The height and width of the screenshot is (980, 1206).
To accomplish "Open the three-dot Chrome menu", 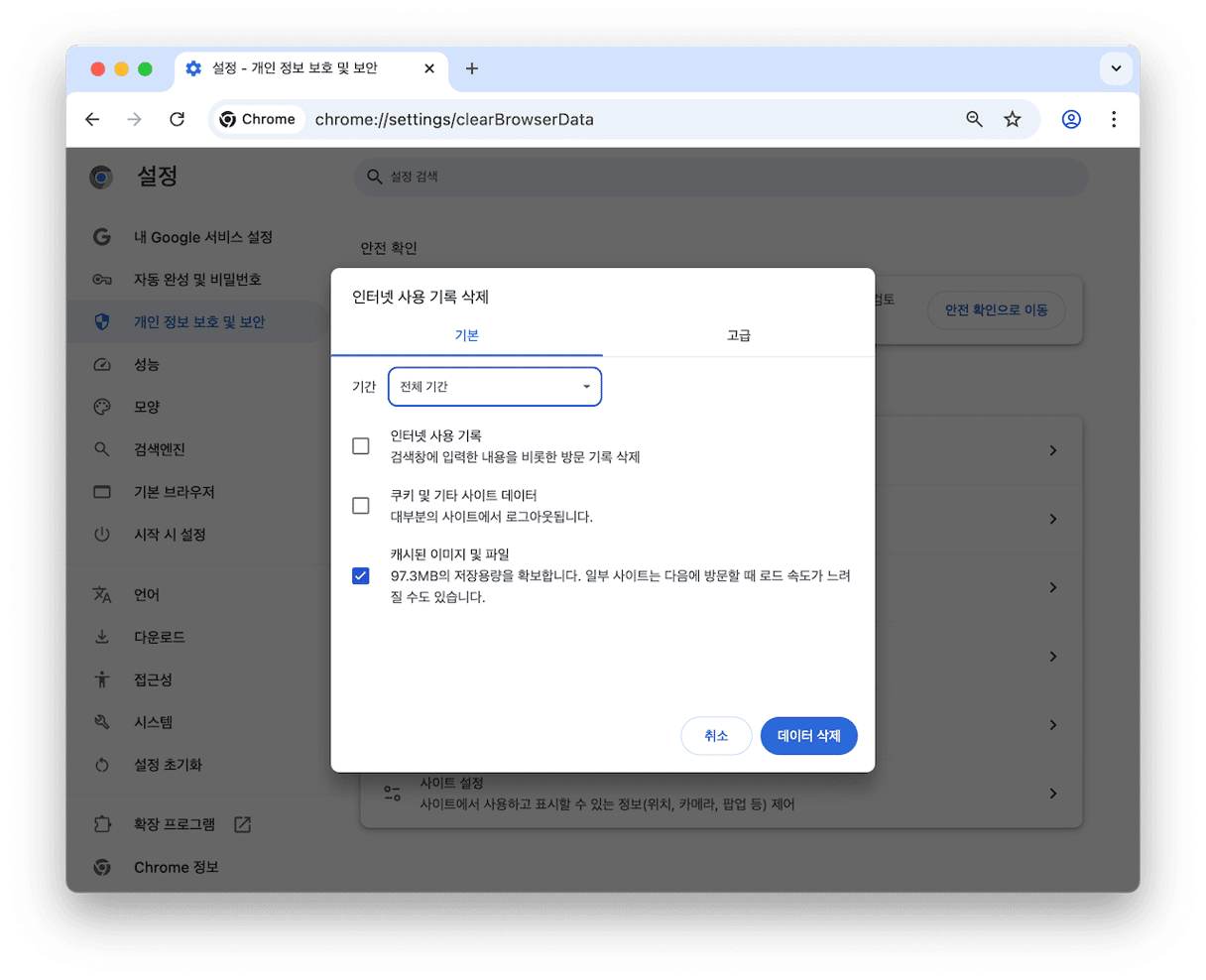I will coord(1114,119).
